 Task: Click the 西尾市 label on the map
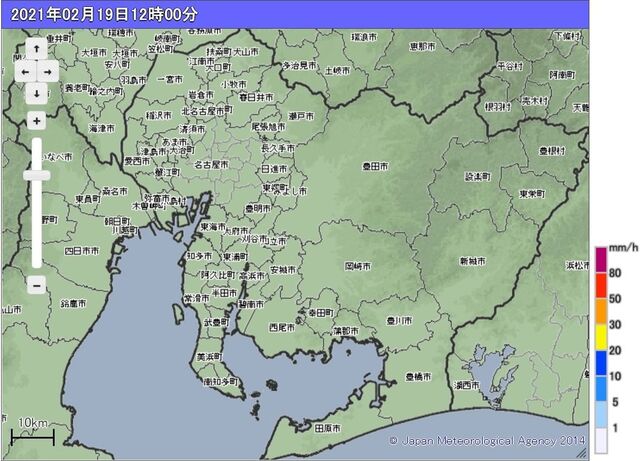coord(282,327)
